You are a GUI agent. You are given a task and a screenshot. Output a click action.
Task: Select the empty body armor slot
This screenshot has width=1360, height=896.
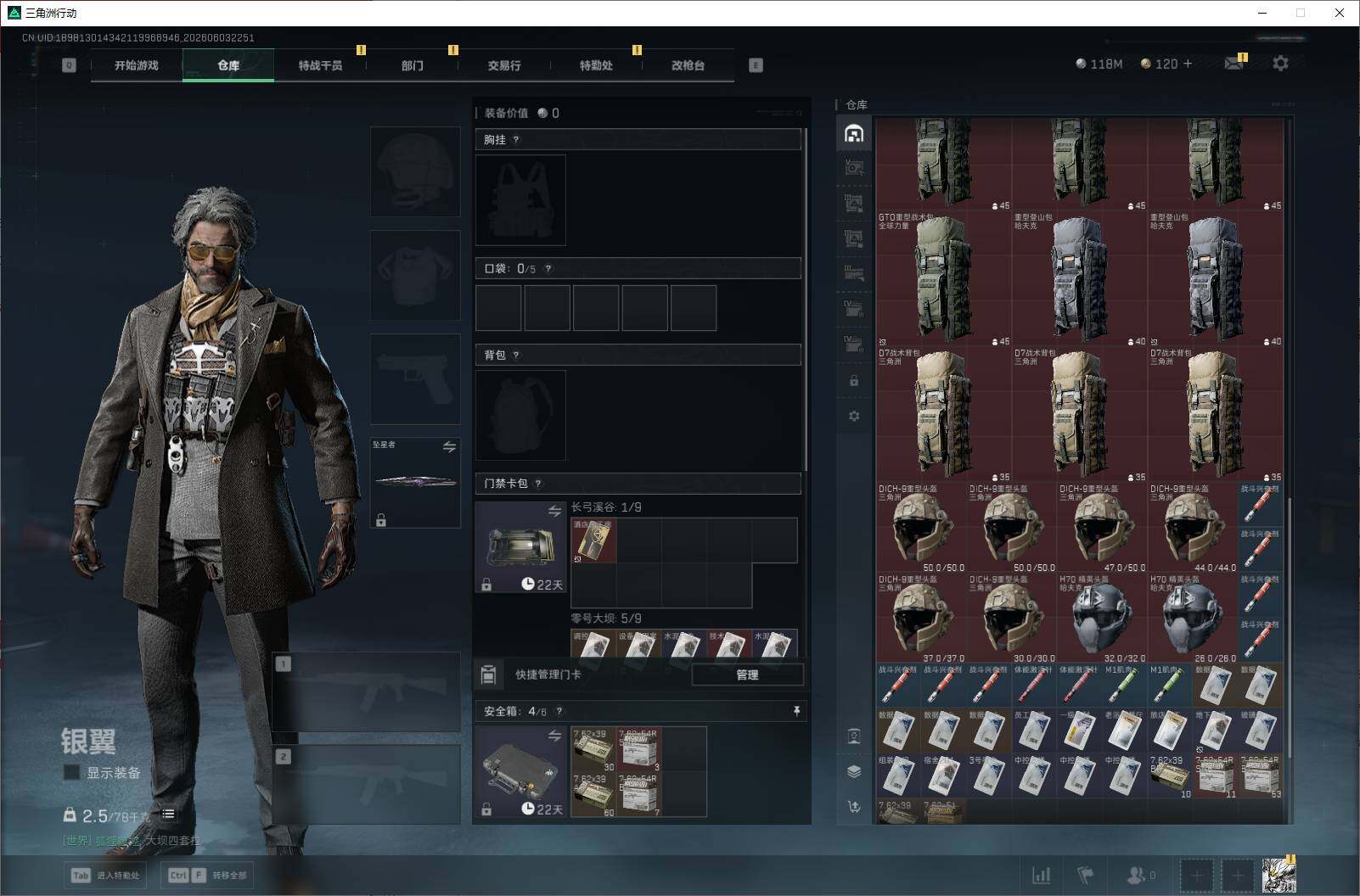[415, 275]
